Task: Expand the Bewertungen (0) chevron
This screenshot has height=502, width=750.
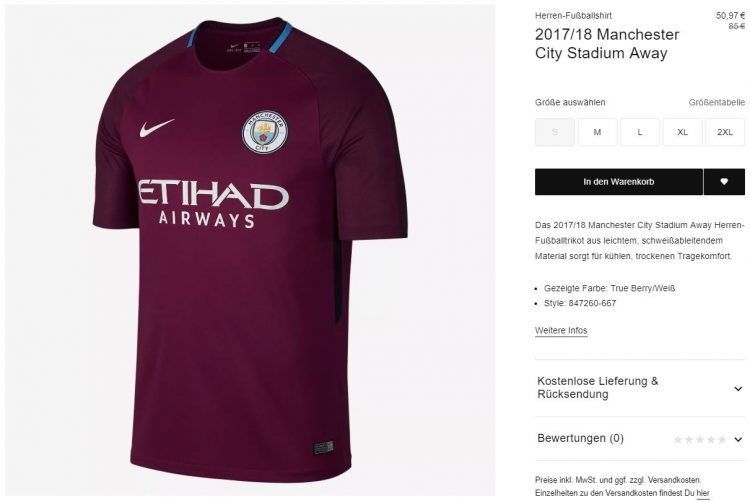Action: (738, 439)
